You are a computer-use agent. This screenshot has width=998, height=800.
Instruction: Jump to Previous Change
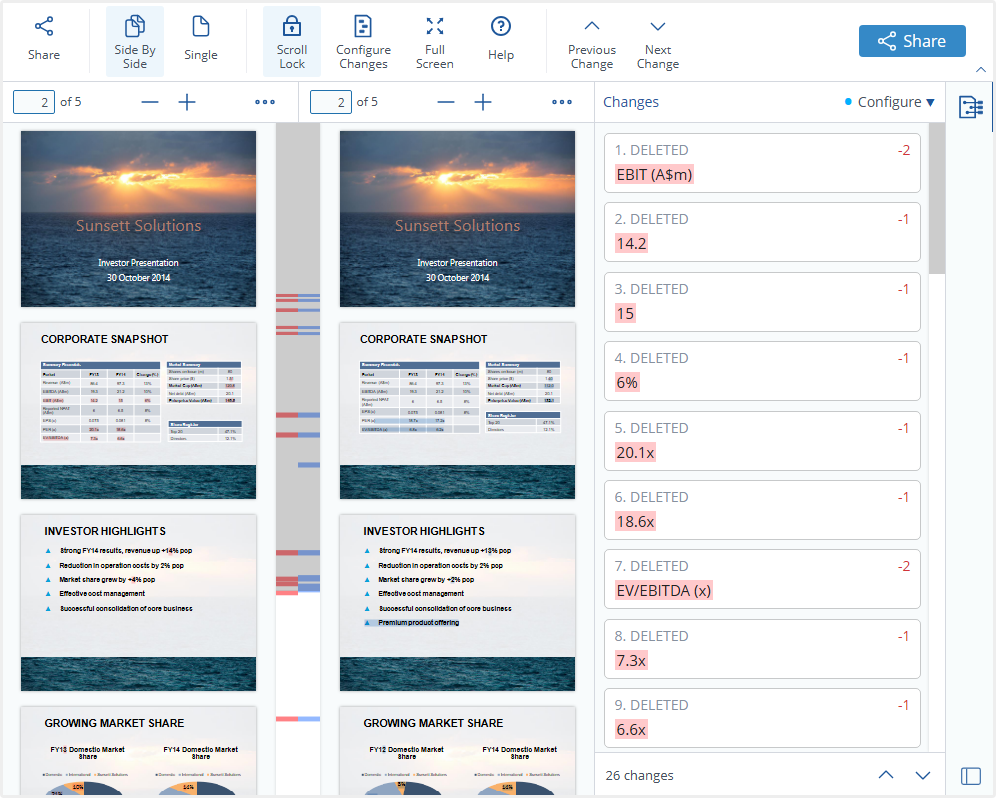(x=592, y=42)
